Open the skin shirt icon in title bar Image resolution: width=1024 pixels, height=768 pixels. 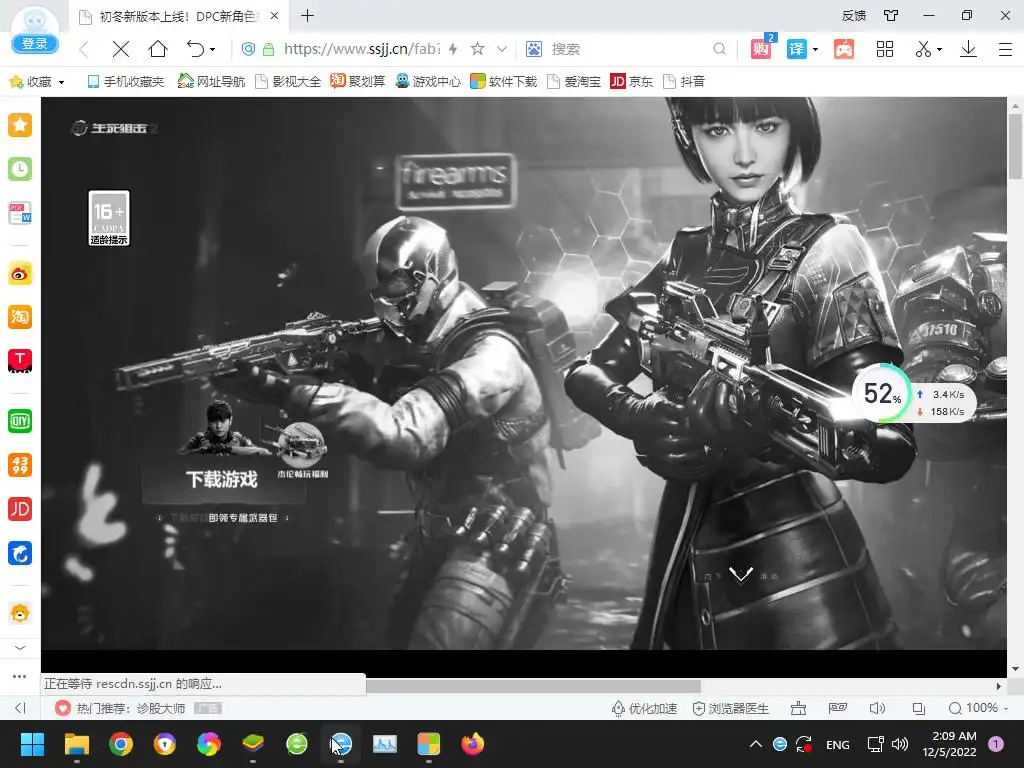(891, 16)
